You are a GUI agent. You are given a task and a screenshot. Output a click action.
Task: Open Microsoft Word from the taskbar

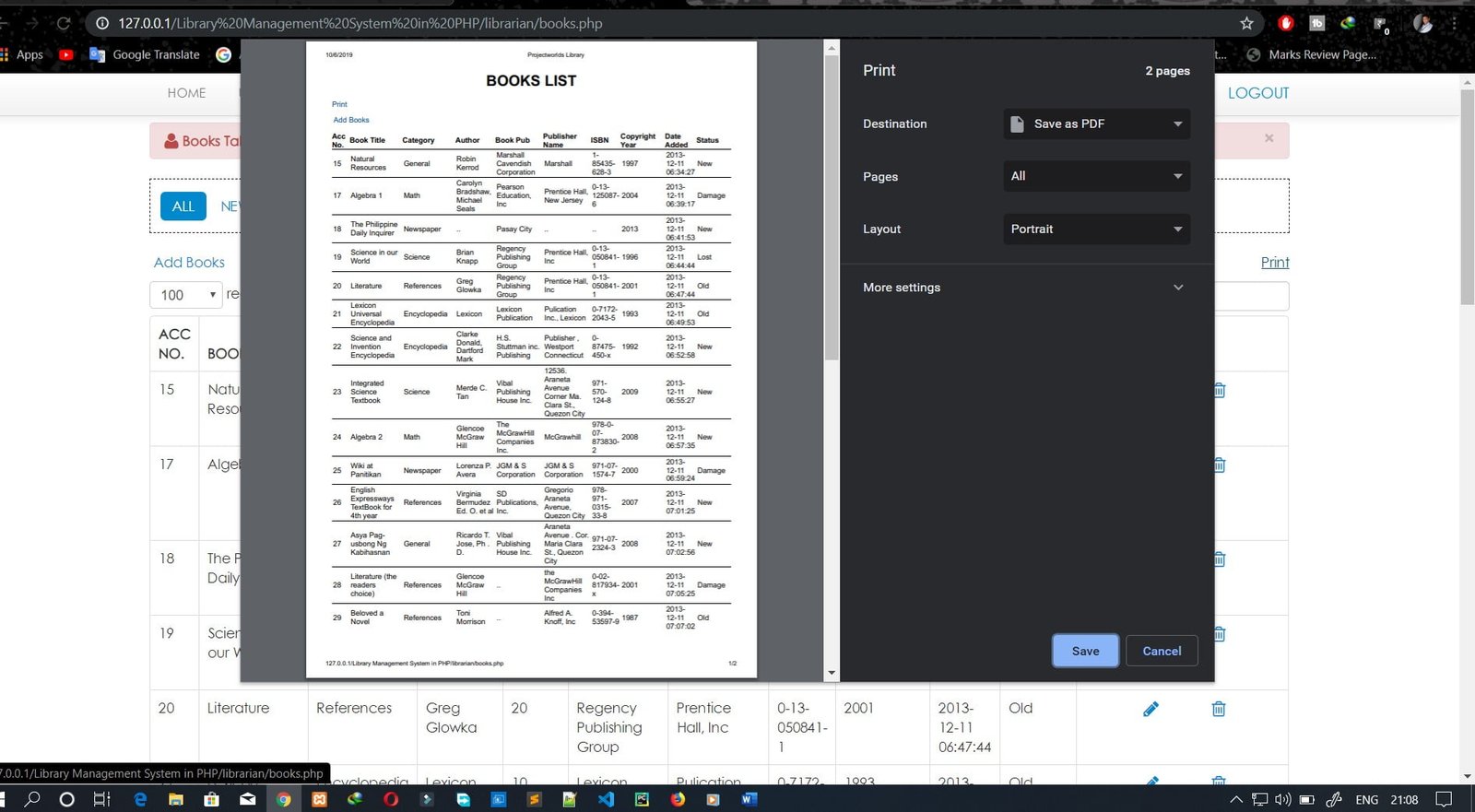(749, 799)
